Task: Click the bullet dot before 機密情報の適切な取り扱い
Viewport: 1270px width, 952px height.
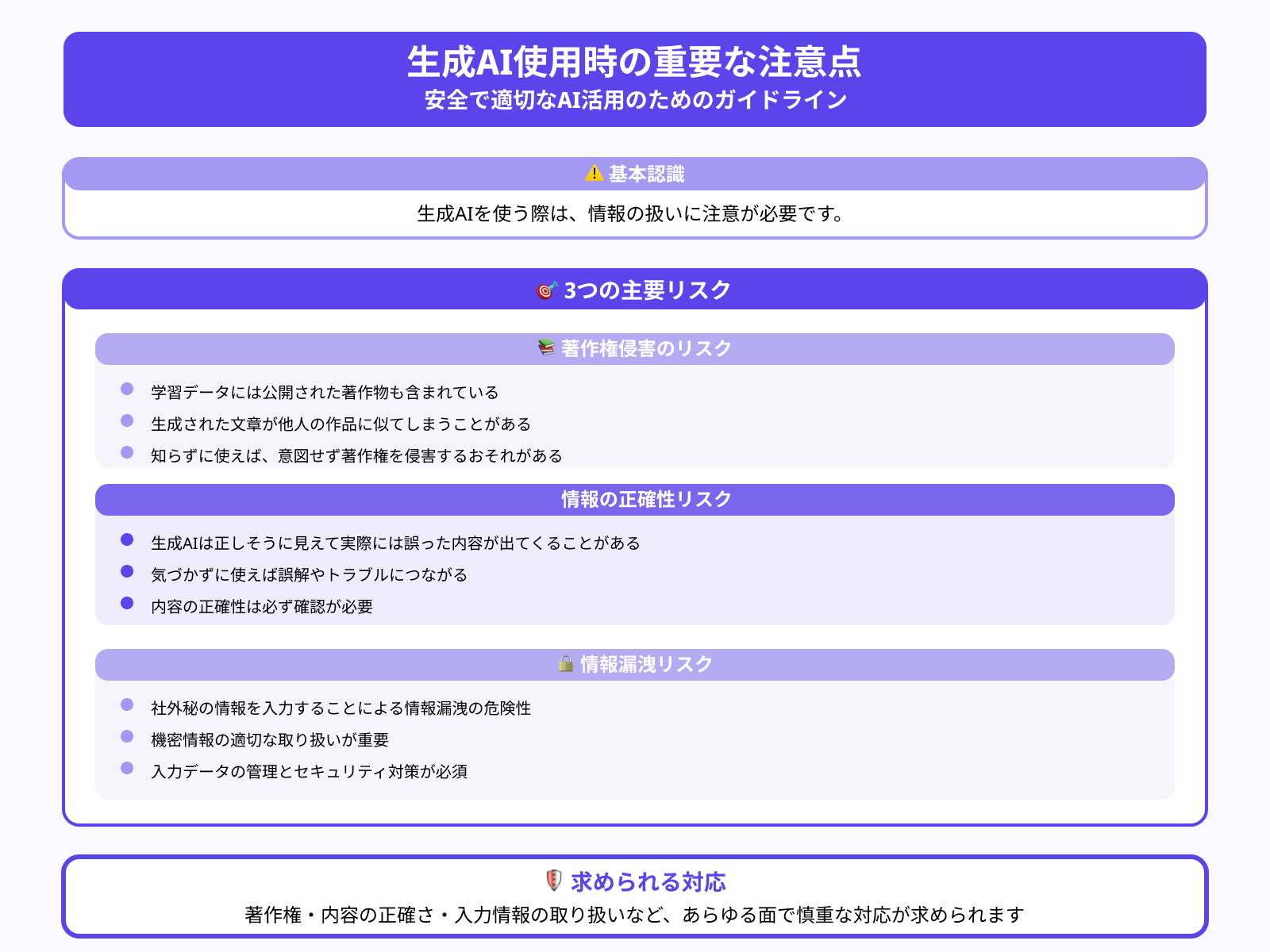Action: [x=127, y=736]
